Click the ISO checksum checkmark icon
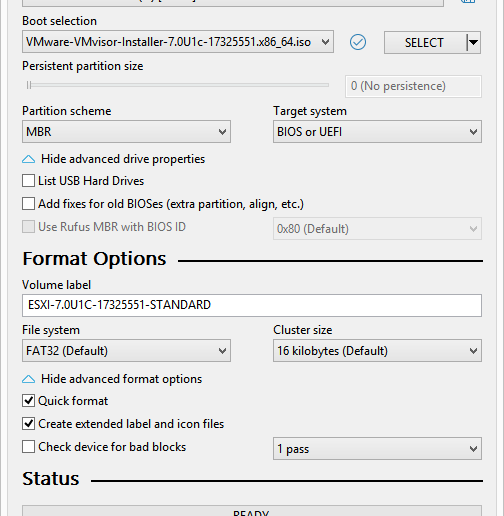504x516 pixels. tap(358, 42)
